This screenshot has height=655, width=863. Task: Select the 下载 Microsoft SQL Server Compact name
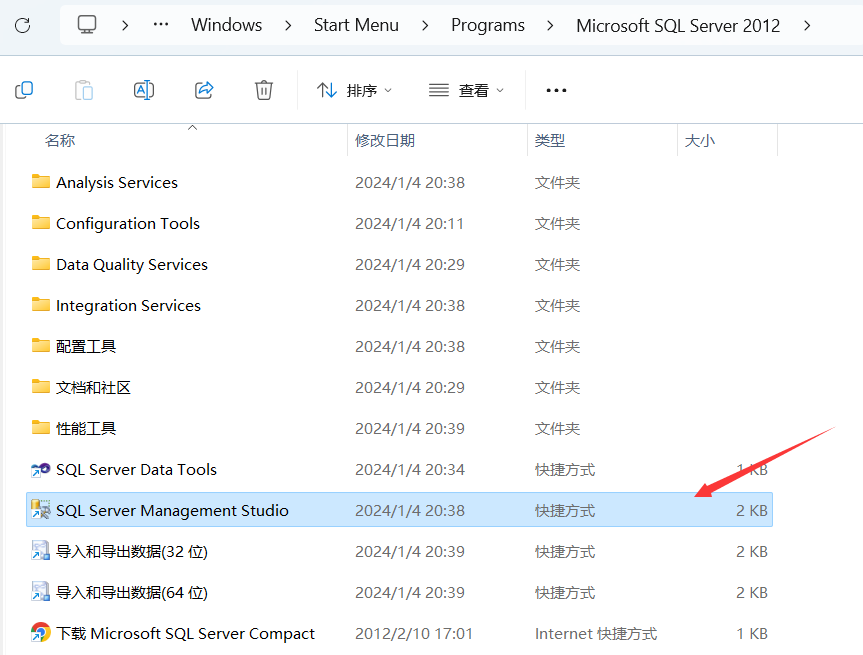(185, 634)
